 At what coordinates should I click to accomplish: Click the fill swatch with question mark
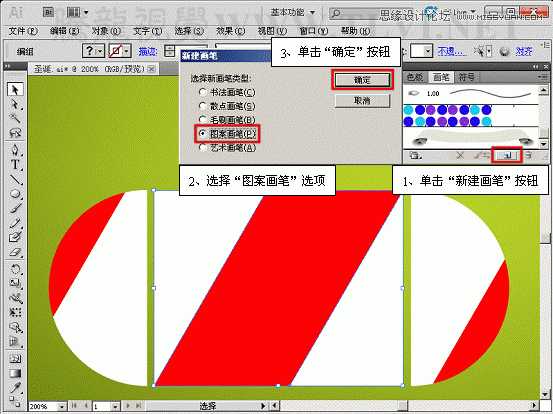click(90, 51)
